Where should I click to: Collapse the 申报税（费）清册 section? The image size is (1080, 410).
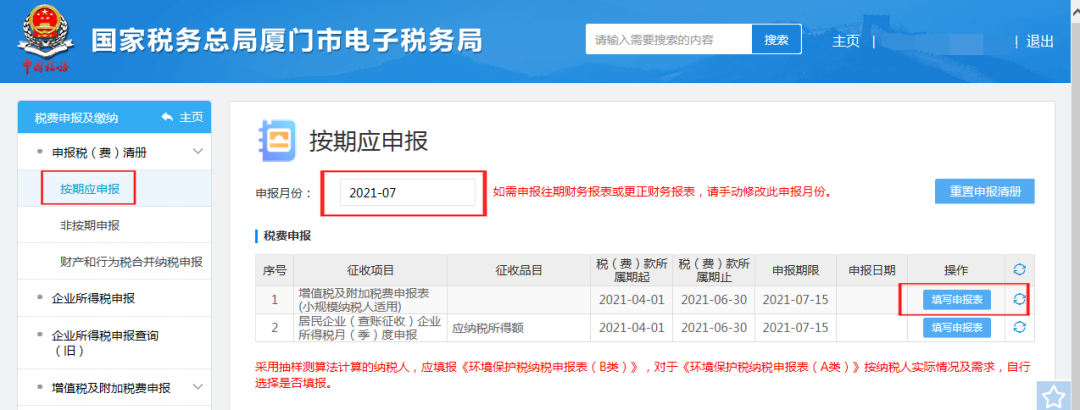coord(197,152)
